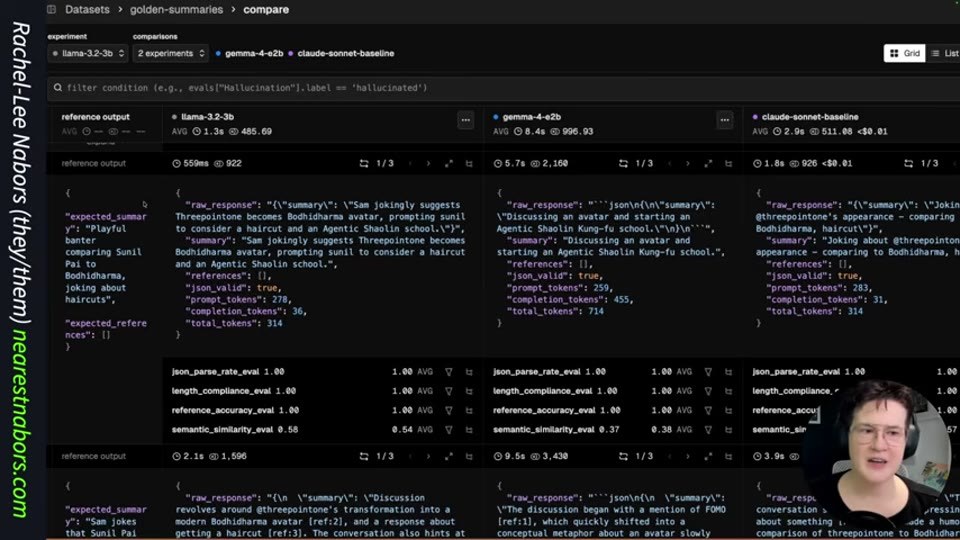Click gemma reference_accuracy_eval 1.00 label
Viewport: 960px width, 540px height.
pos(557,410)
